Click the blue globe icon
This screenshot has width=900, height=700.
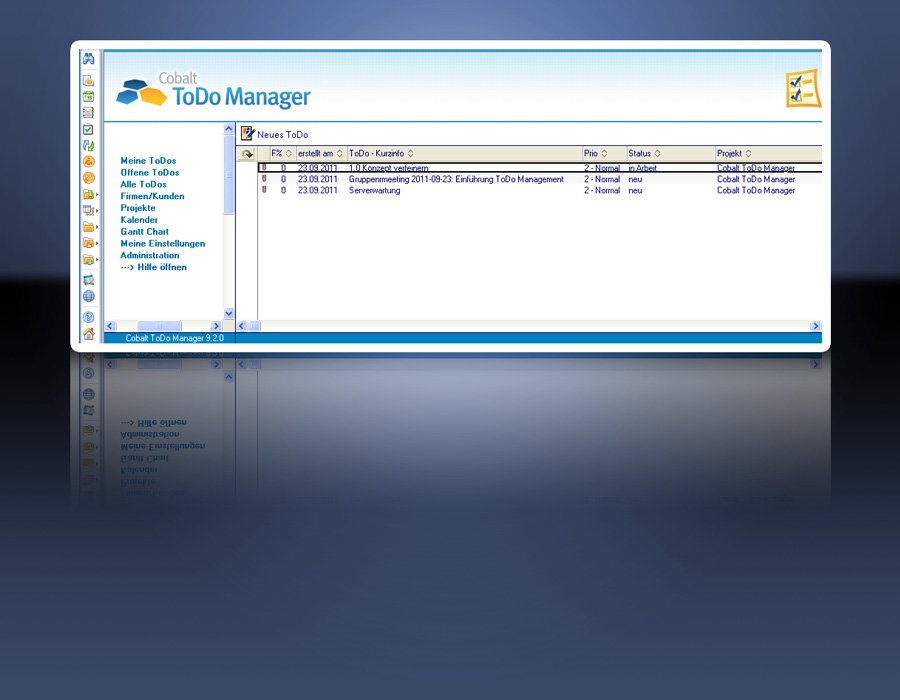(x=88, y=296)
